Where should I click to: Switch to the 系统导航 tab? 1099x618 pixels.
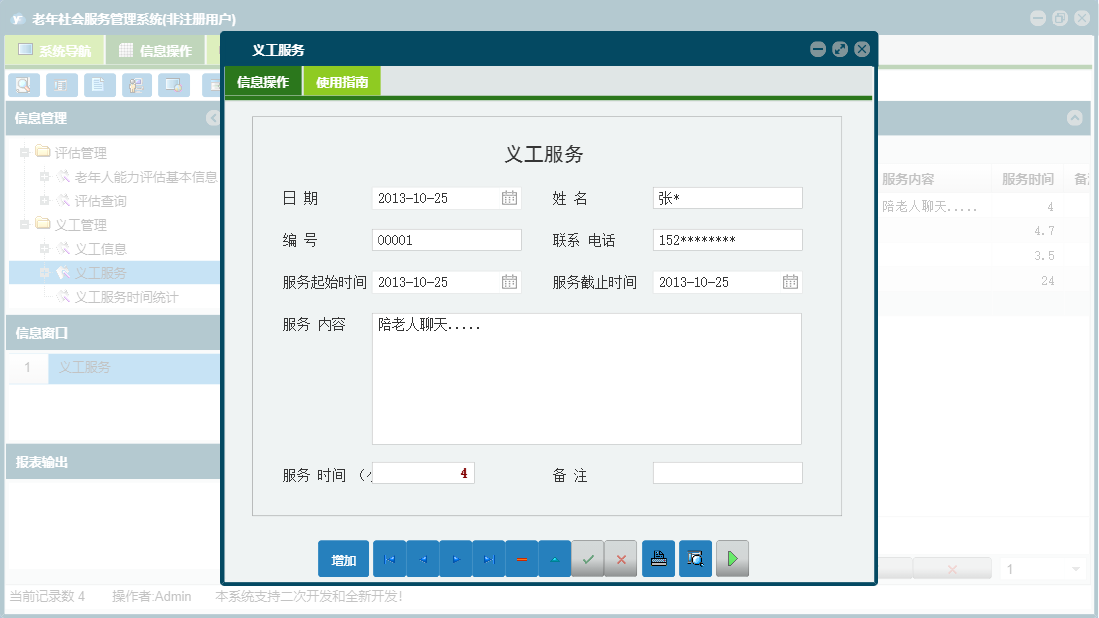click(55, 48)
